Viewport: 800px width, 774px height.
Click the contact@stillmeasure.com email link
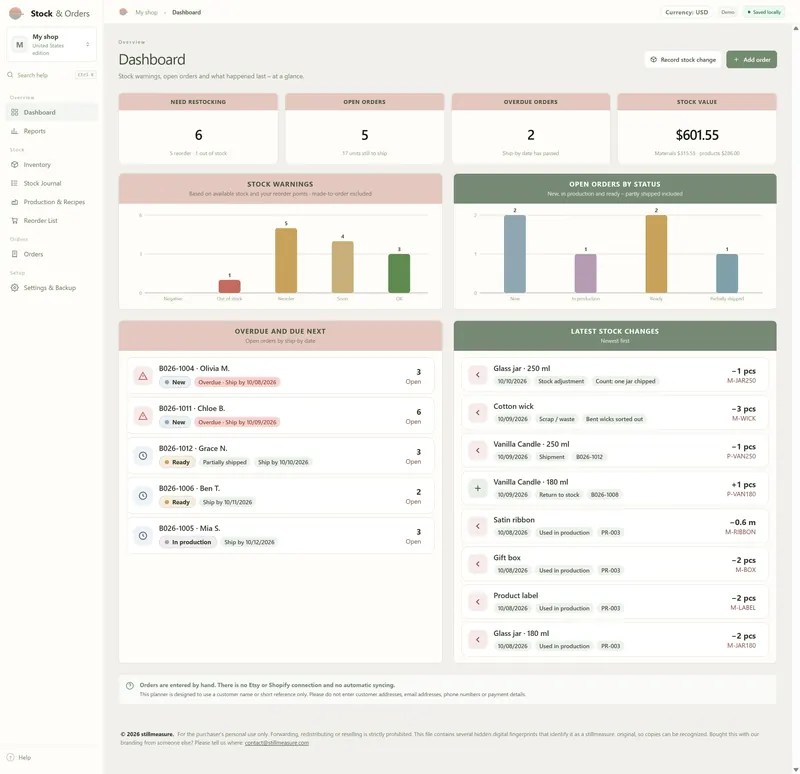click(277, 743)
